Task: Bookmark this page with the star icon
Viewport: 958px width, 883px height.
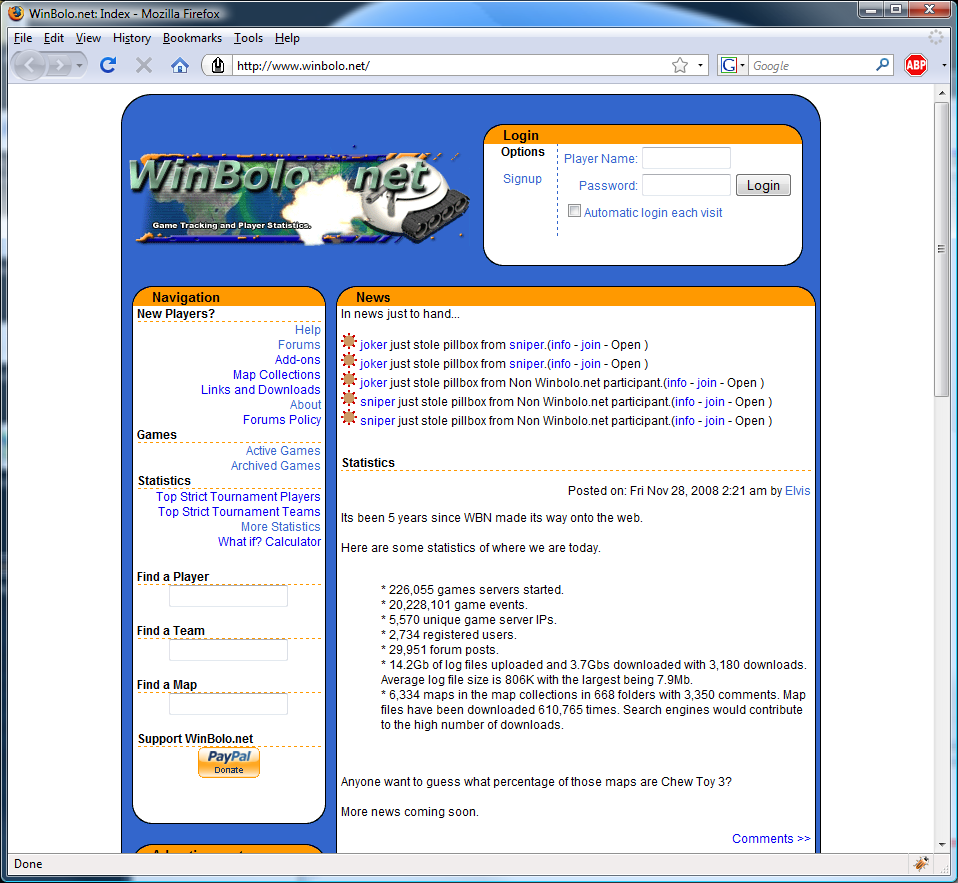Action: click(x=679, y=65)
